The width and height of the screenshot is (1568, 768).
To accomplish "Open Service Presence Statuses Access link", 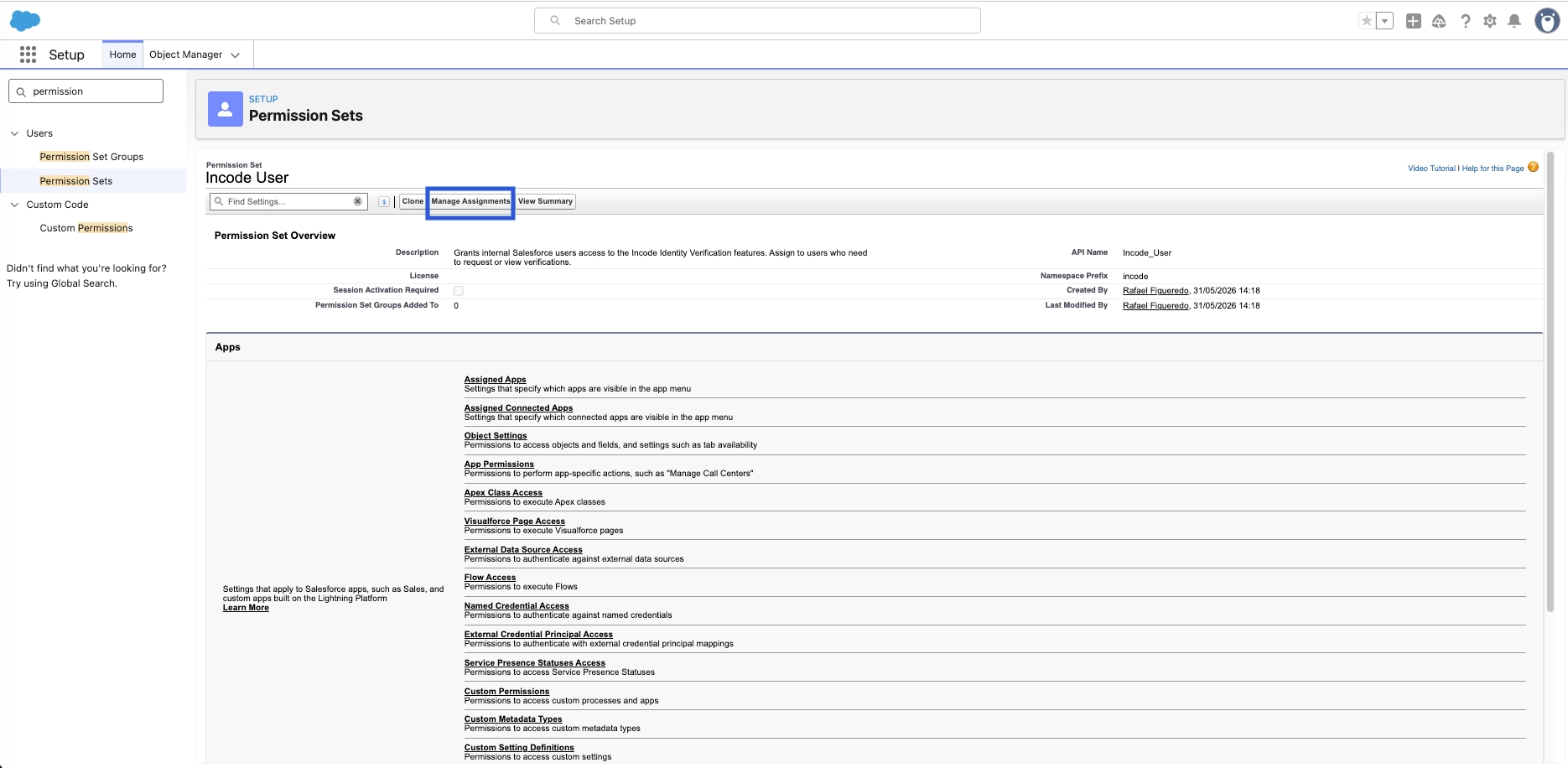I will pyautogui.click(x=535, y=663).
